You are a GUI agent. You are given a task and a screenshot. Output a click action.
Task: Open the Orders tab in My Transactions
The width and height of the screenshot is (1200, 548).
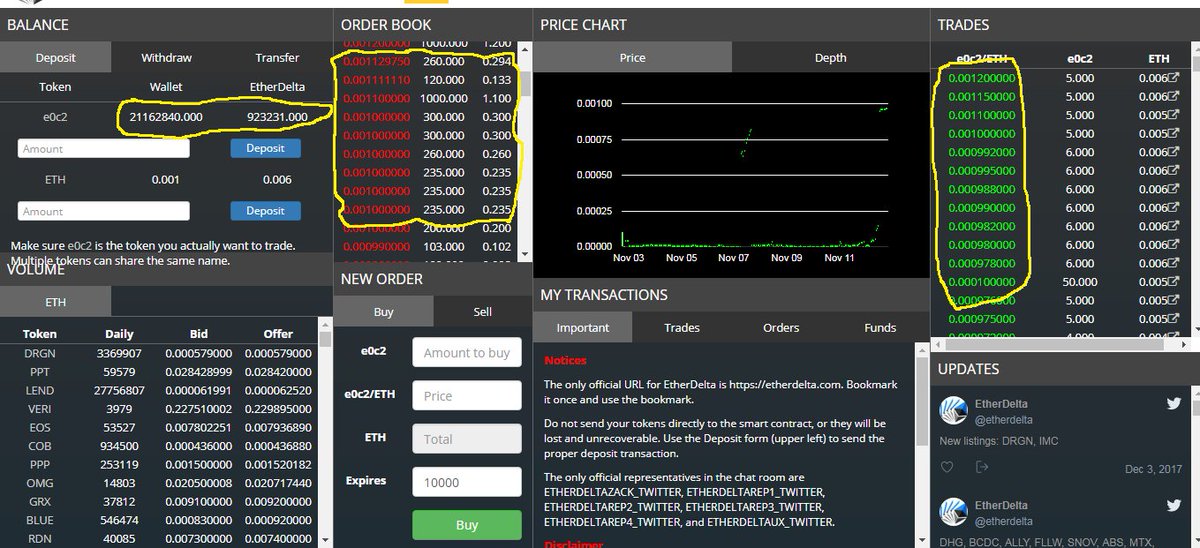coord(781,327)
